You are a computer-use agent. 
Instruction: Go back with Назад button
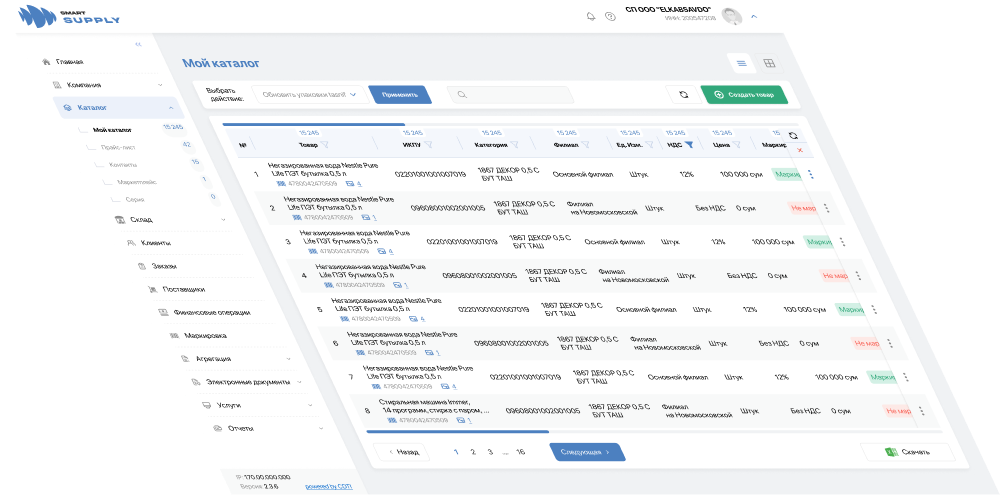click(402, 452)
